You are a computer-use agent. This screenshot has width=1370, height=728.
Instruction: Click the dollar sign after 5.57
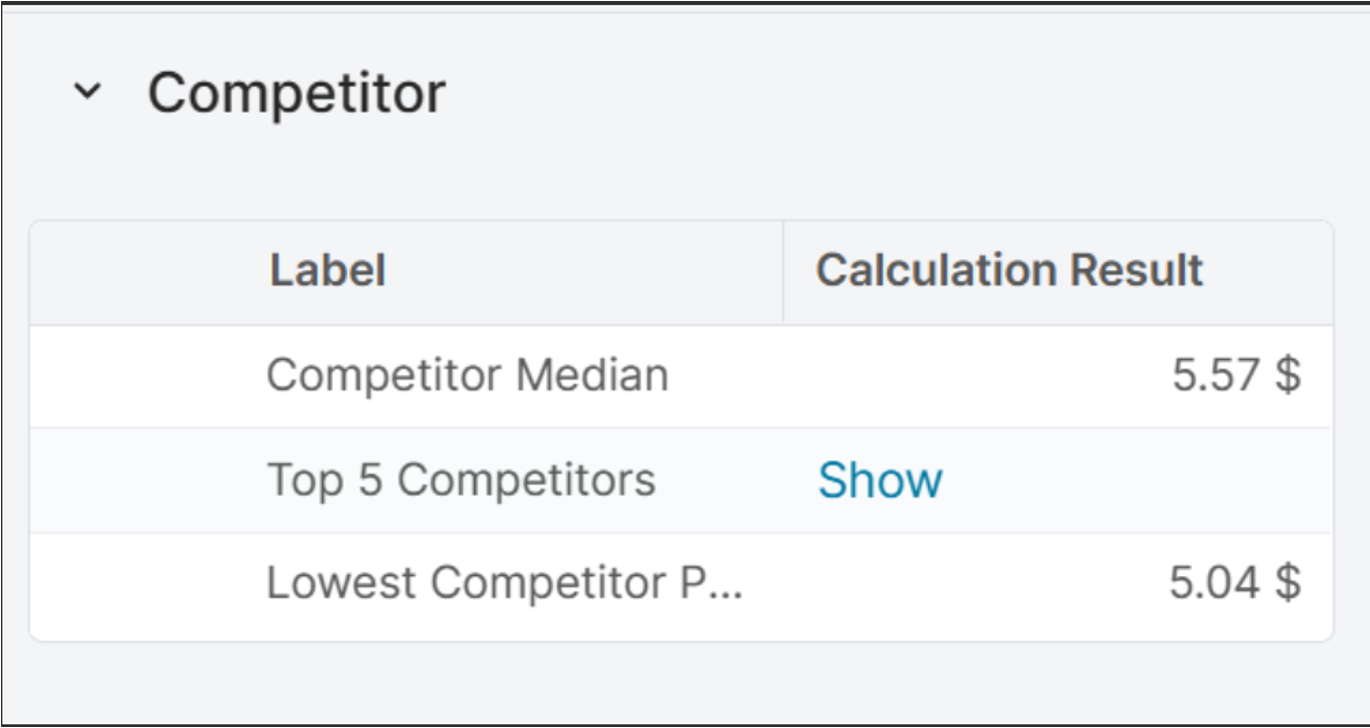[1288, 376]
